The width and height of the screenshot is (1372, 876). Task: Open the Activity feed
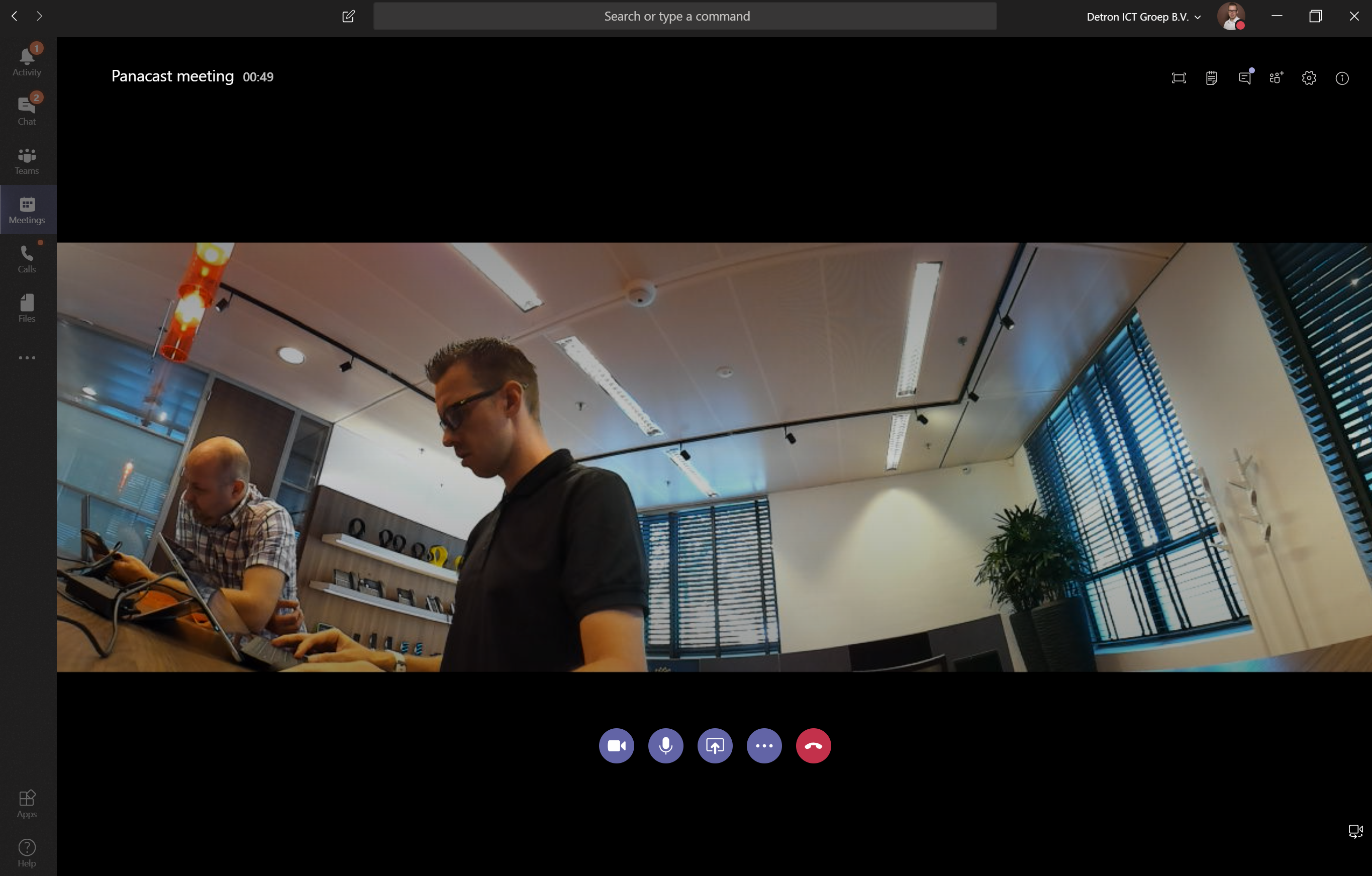(27, 61)
